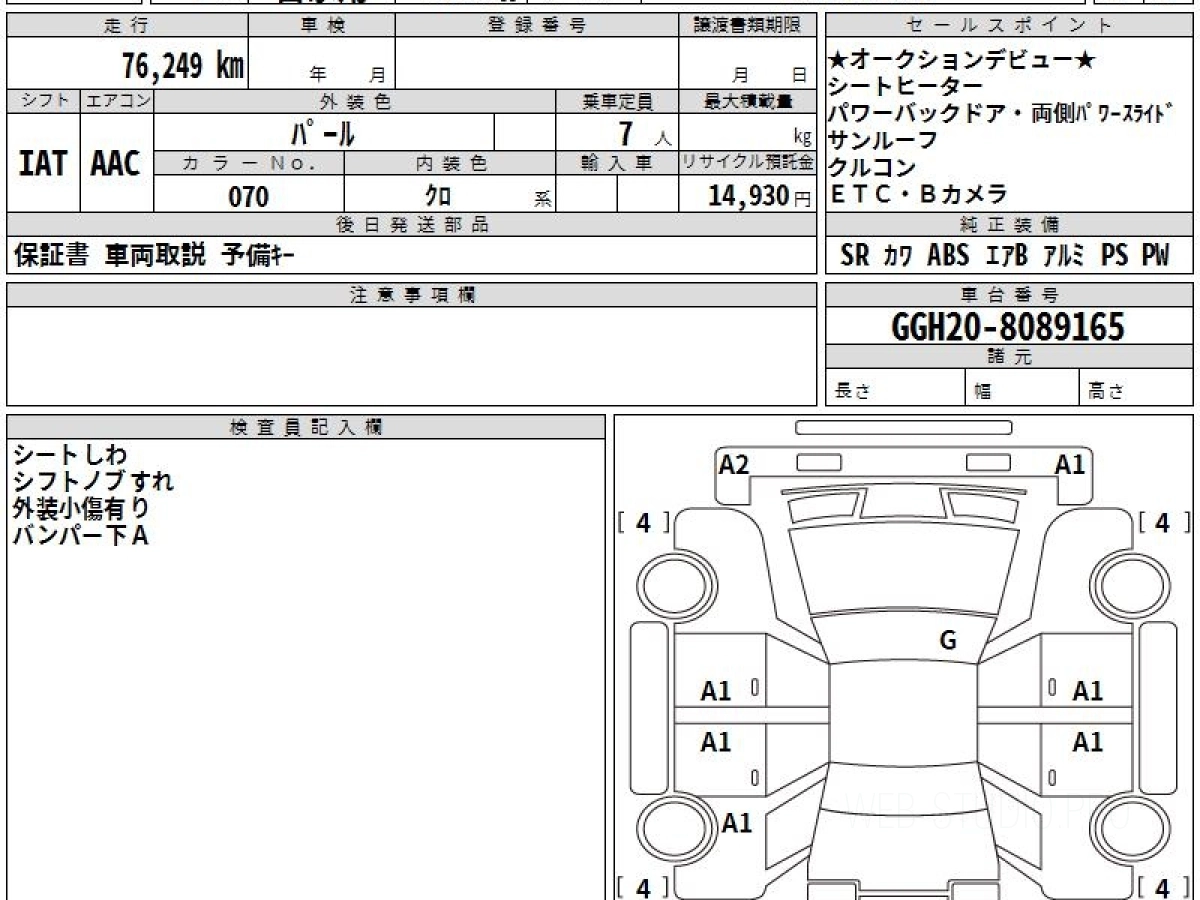
Task: Click the mileage value 76,249 km
Action: 183,66
